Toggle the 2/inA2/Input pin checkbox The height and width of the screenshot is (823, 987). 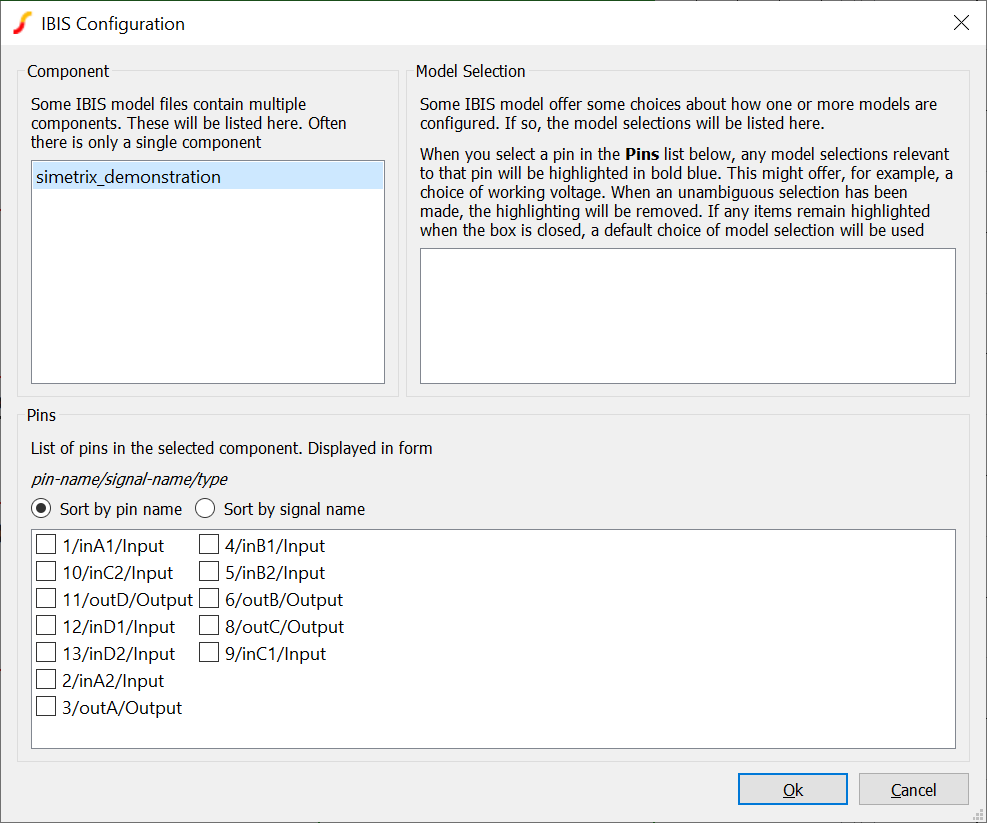click(46, 680)
